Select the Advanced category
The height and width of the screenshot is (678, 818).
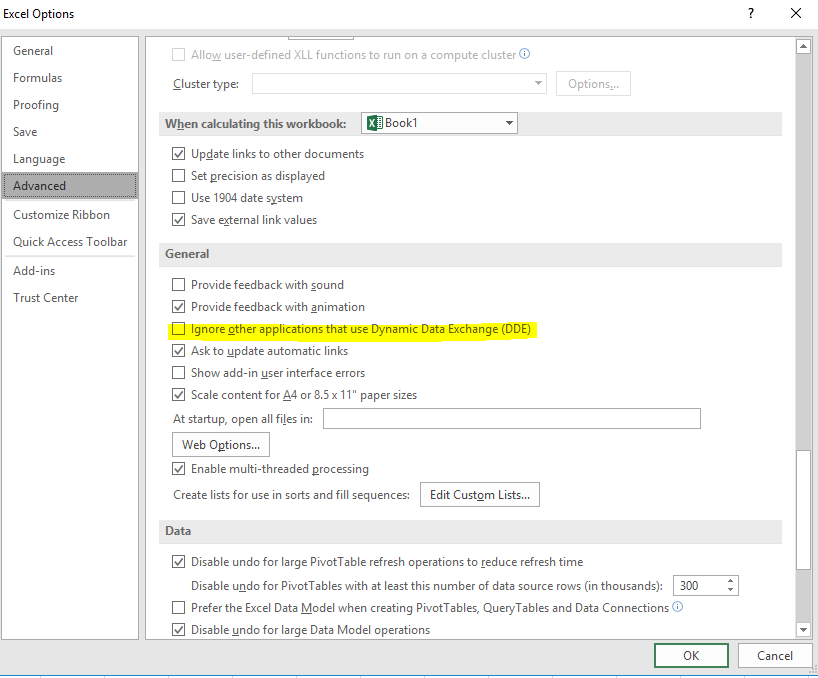[x=70, y=186]
